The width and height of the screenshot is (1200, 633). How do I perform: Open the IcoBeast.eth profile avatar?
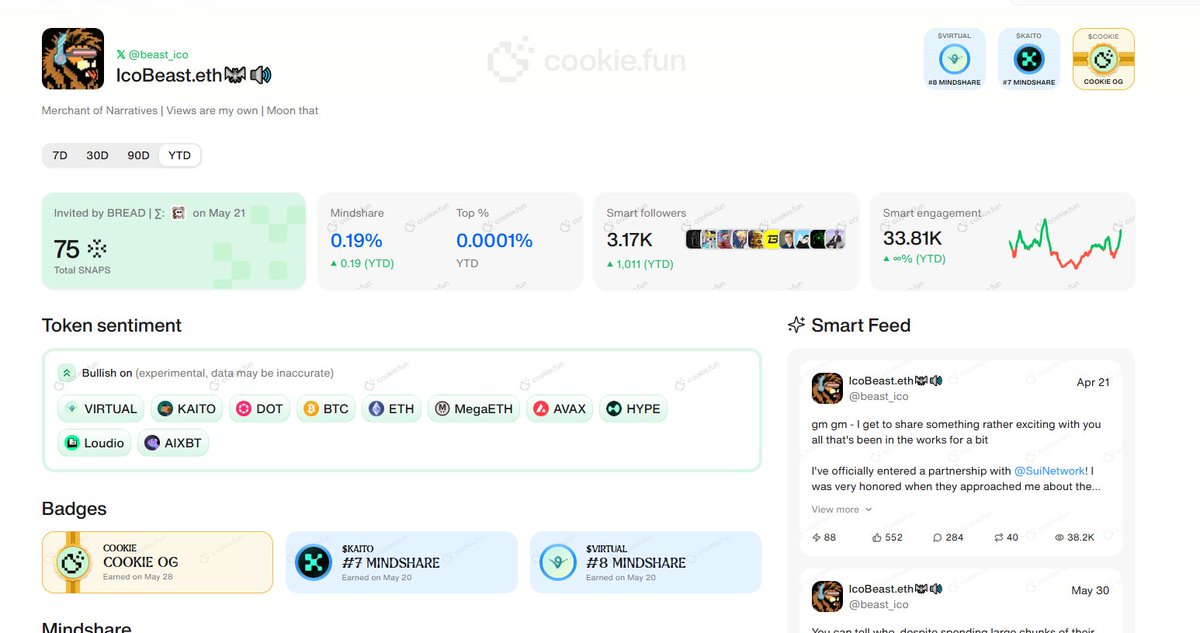73,59
